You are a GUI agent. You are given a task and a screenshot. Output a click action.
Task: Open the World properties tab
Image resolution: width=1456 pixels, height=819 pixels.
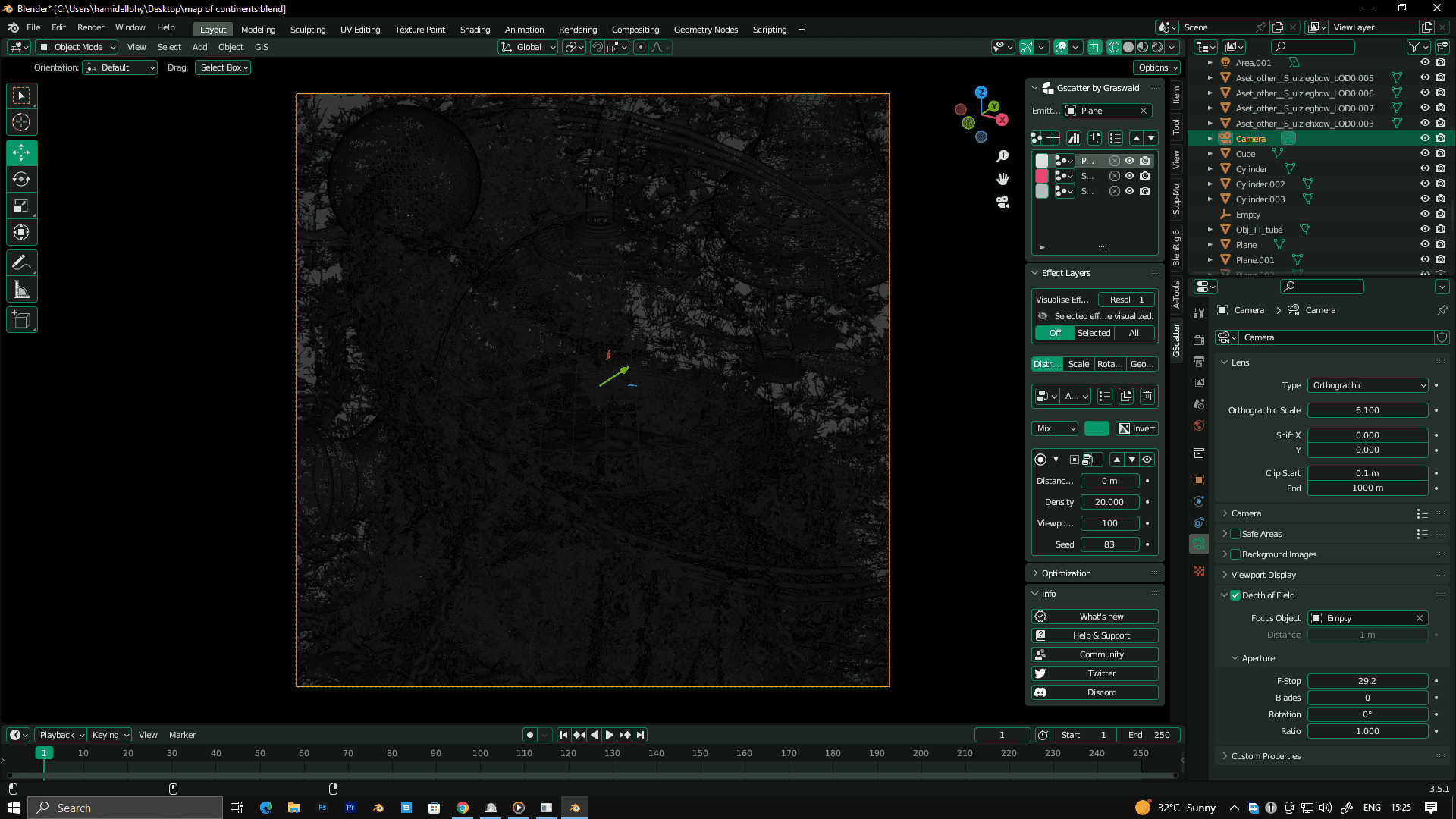pos(1199,425)
